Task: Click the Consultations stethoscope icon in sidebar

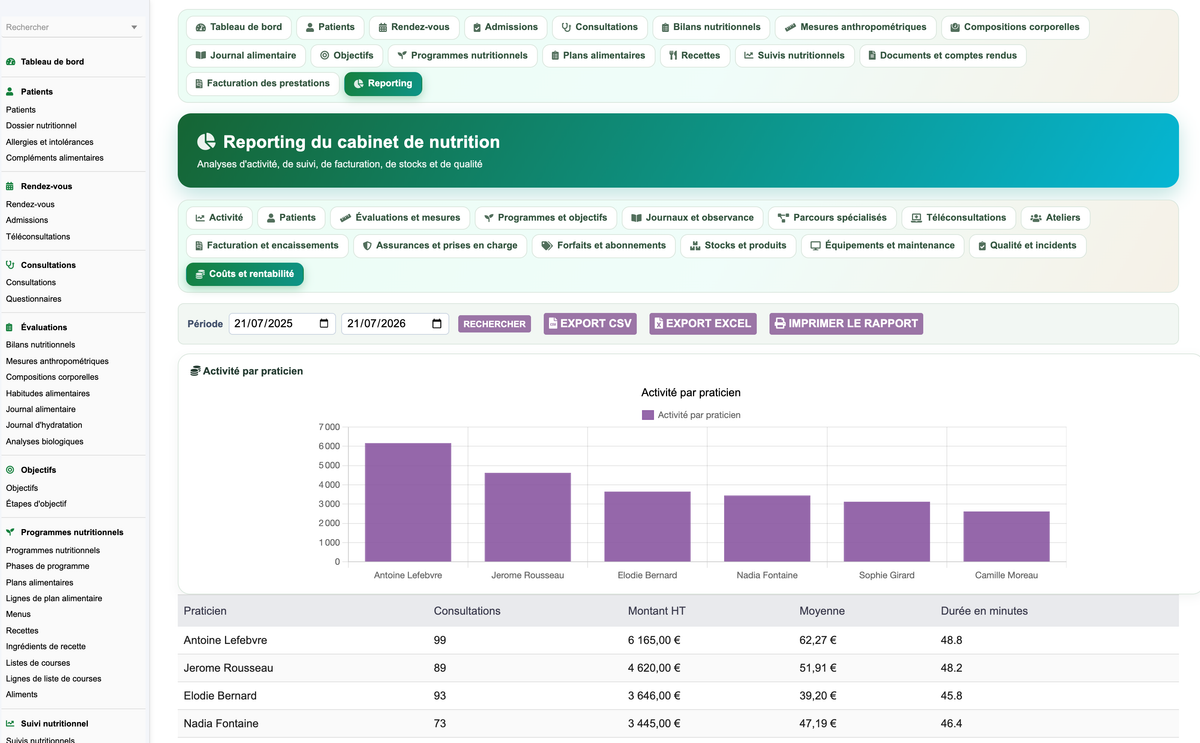Action: [x=11, y=265]
